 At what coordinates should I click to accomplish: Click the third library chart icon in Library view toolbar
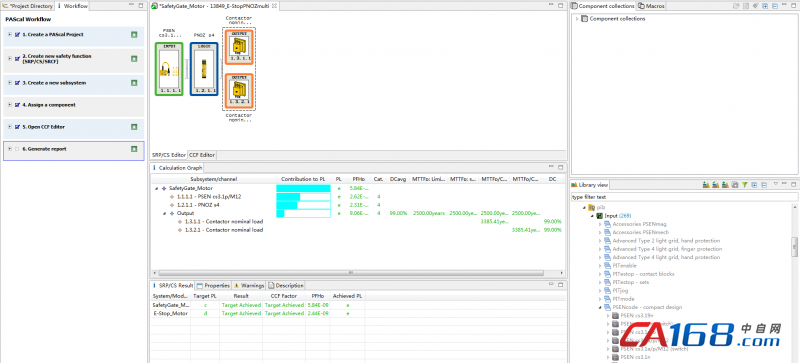(x=726, y=185)
